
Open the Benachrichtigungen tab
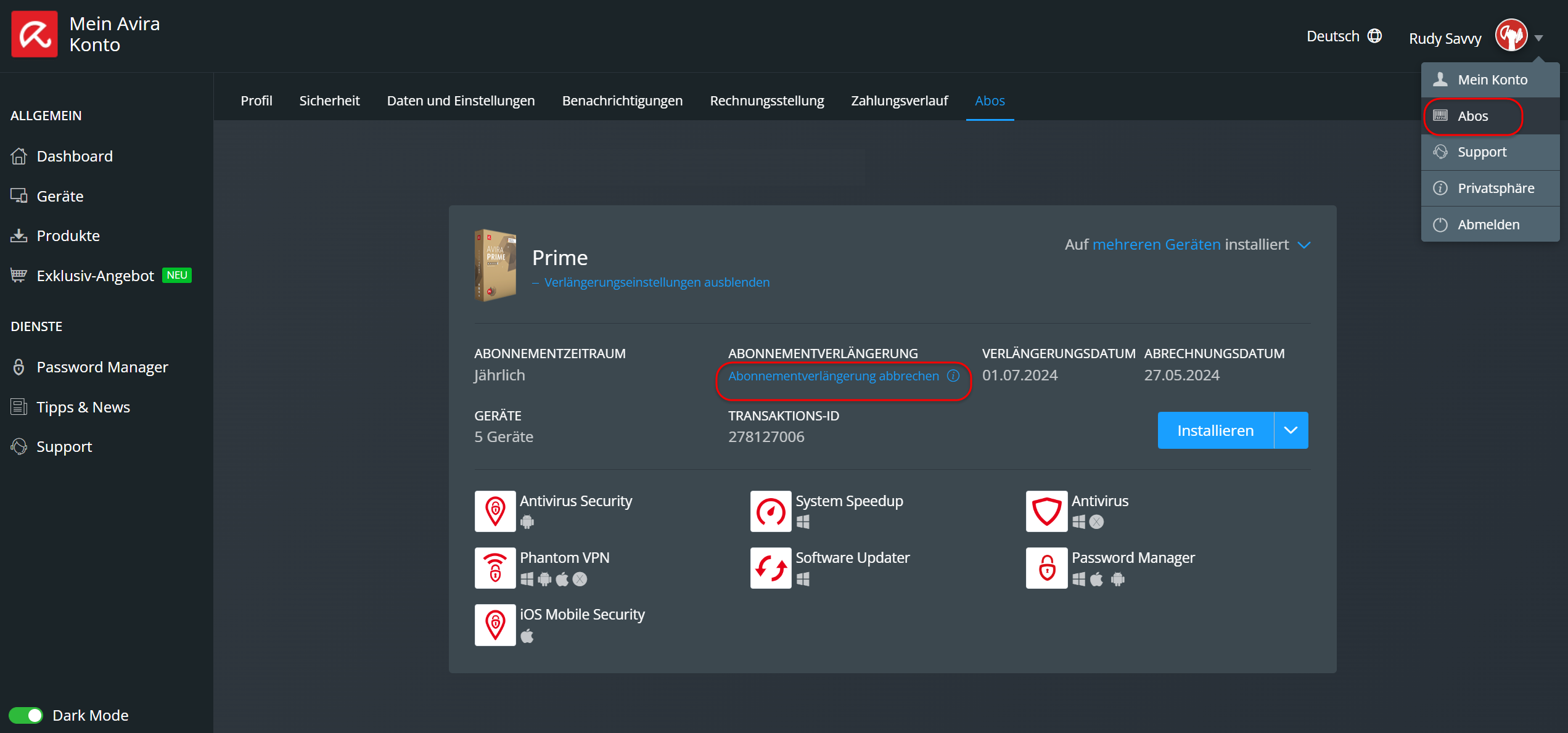622,100
